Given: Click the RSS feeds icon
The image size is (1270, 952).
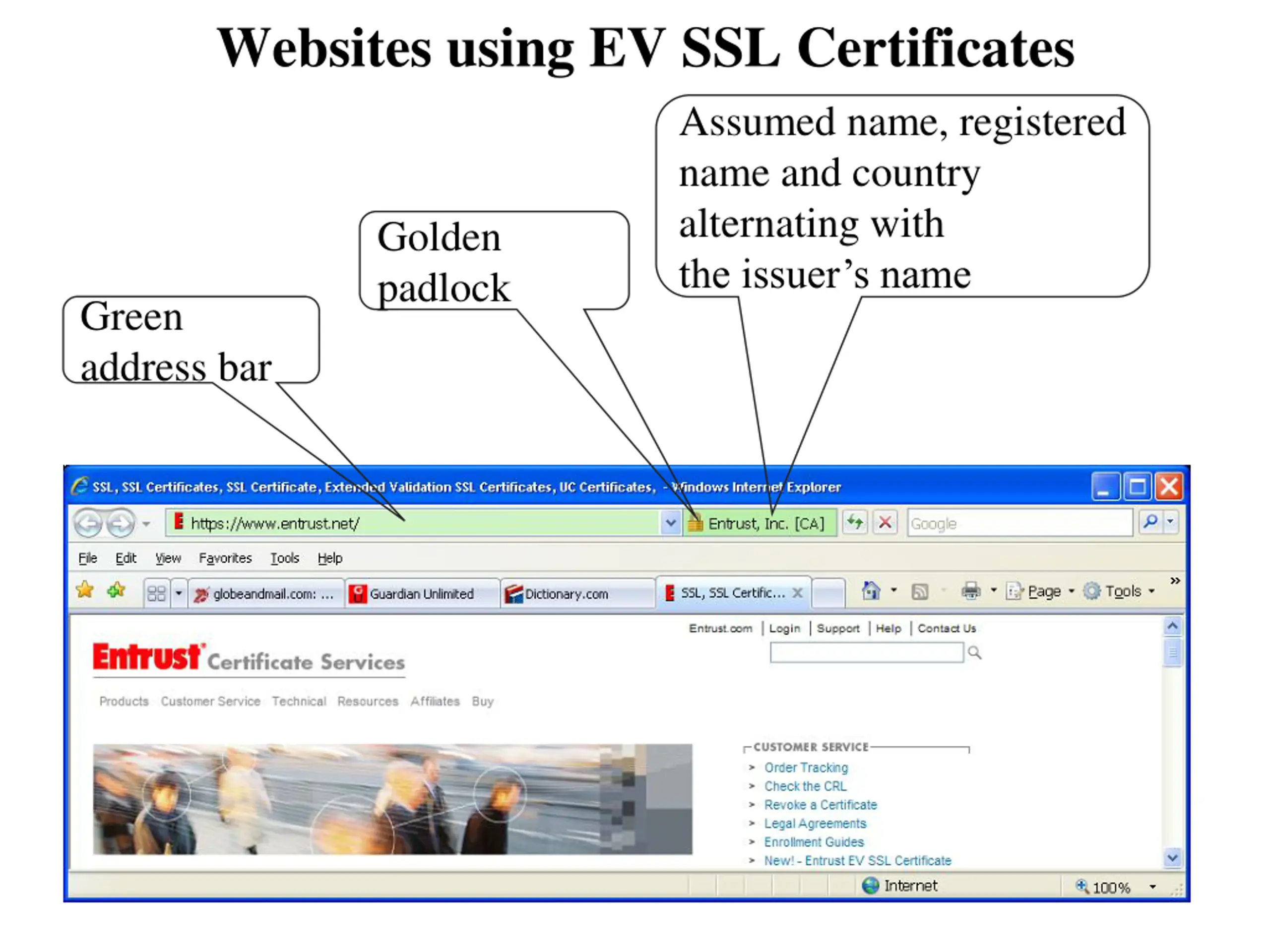Looking at the screenshot, I should [x=920, y=592].
